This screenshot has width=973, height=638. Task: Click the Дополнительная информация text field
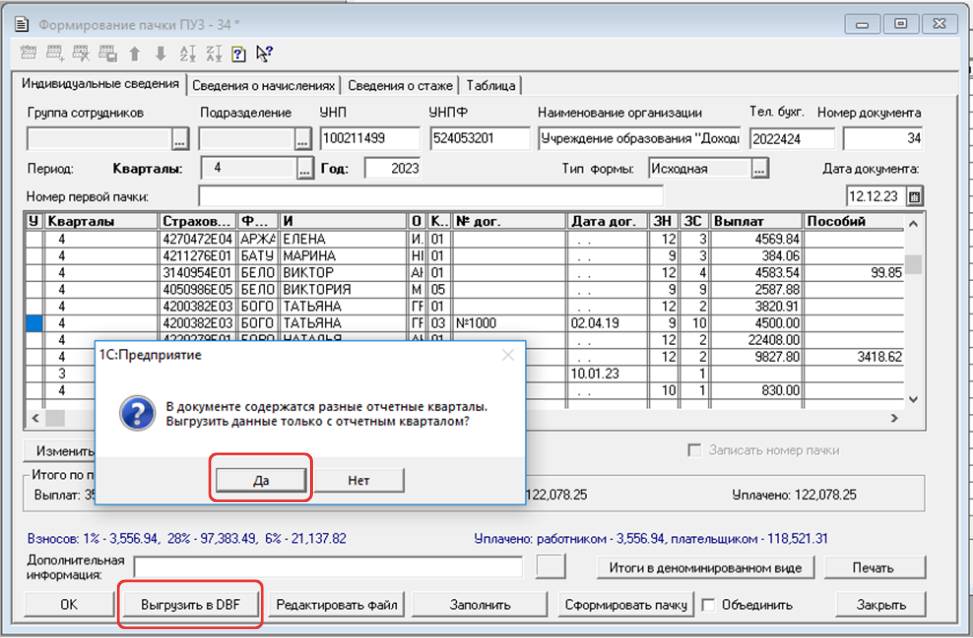328,567
